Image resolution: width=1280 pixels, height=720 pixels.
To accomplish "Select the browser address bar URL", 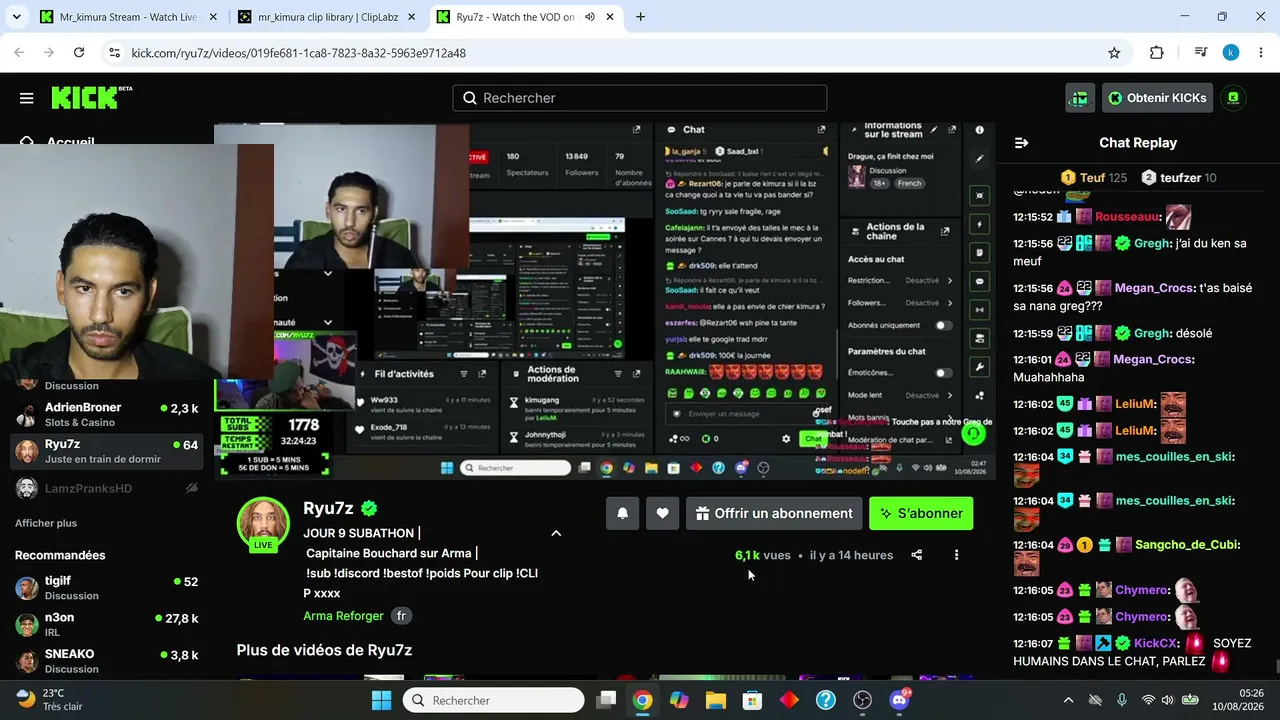I will tap(298, 53).
